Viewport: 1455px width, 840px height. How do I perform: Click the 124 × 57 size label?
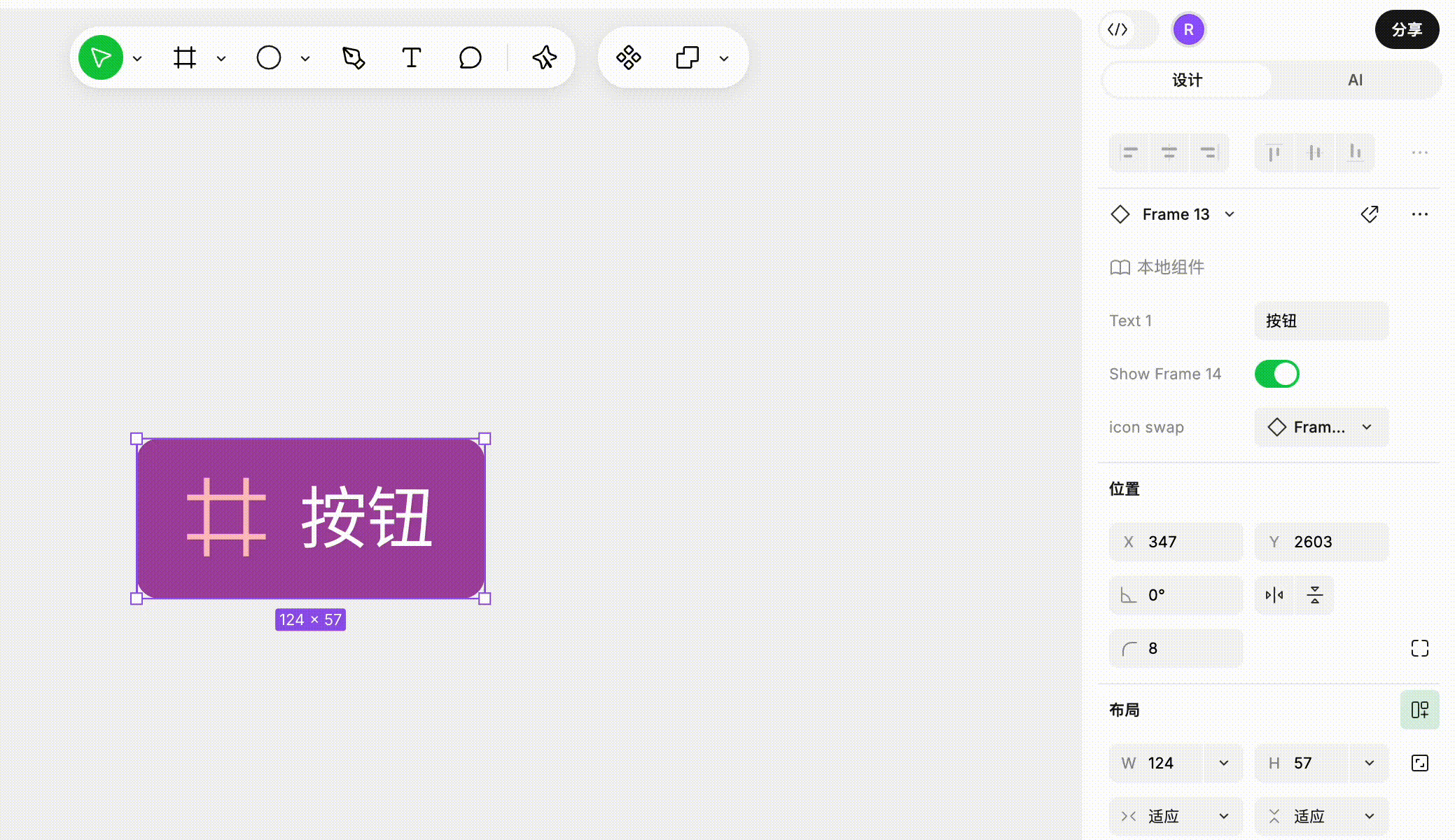point(310,619)
